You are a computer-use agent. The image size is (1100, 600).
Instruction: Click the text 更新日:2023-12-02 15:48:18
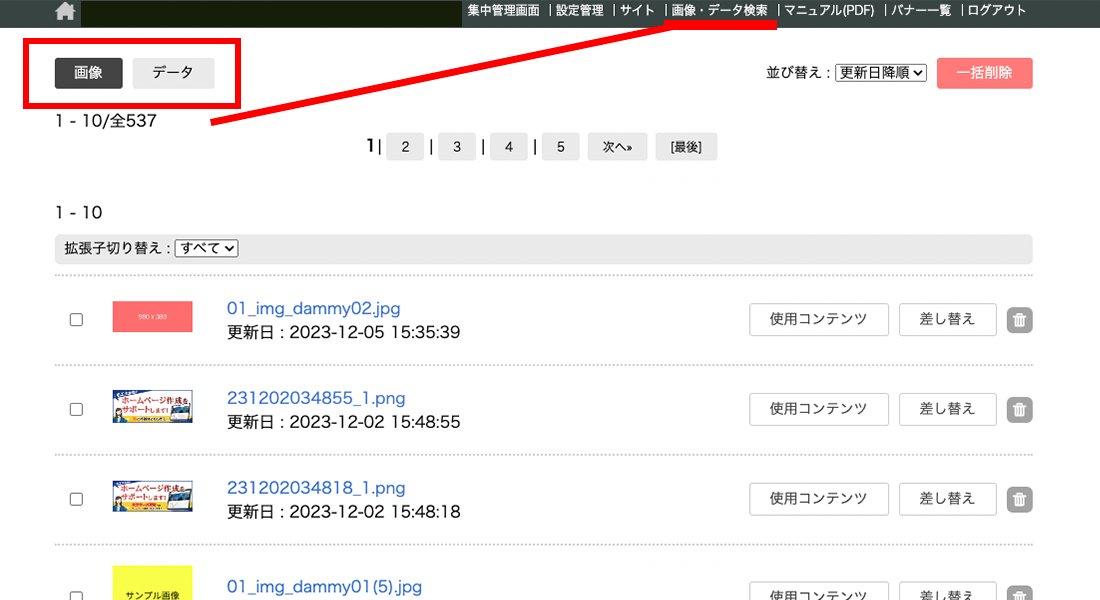[343, 512]
